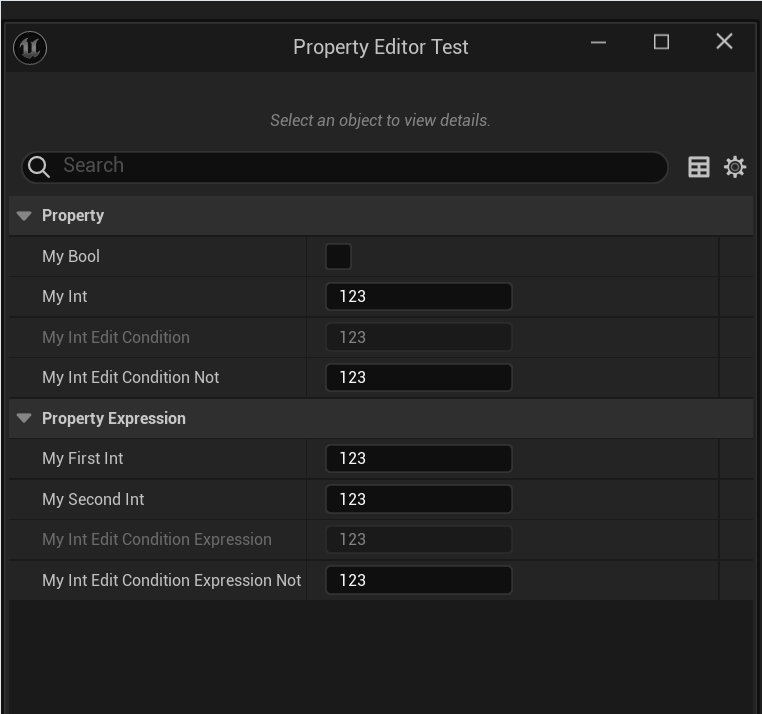Collapse the Property category arrow
Image resolution: width=762 pixels, height=714 pixels.
[x=24, y=216]
